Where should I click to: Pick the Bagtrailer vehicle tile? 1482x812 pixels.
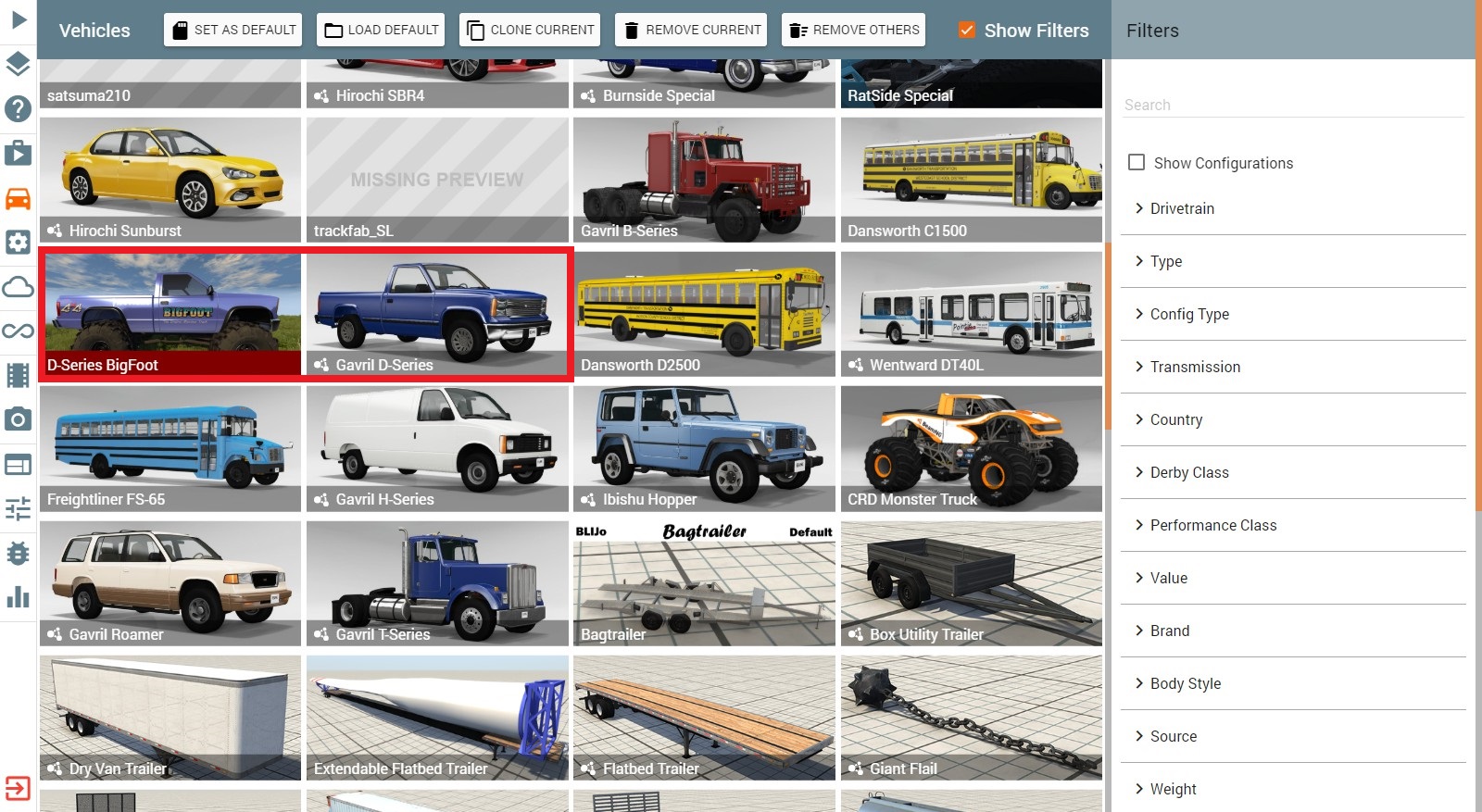click(704, 583)
